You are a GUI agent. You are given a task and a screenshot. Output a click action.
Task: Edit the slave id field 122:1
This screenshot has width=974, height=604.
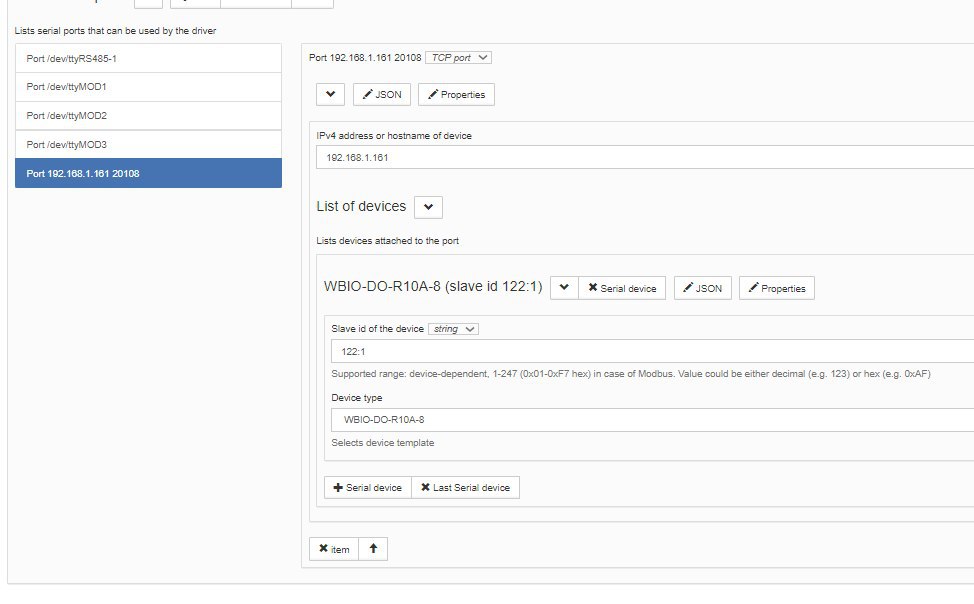point(652,351)
